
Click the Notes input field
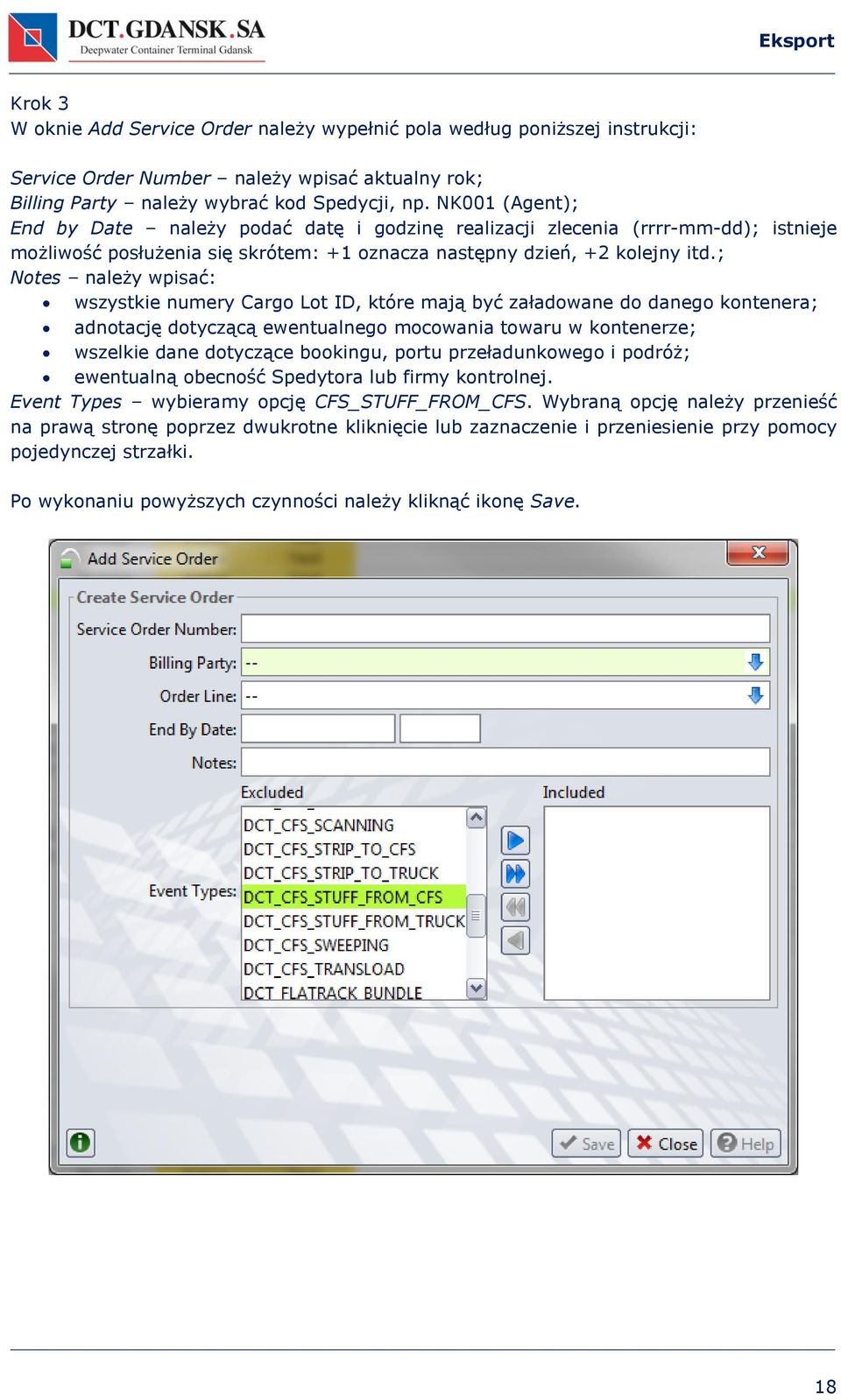coord(505,762)
